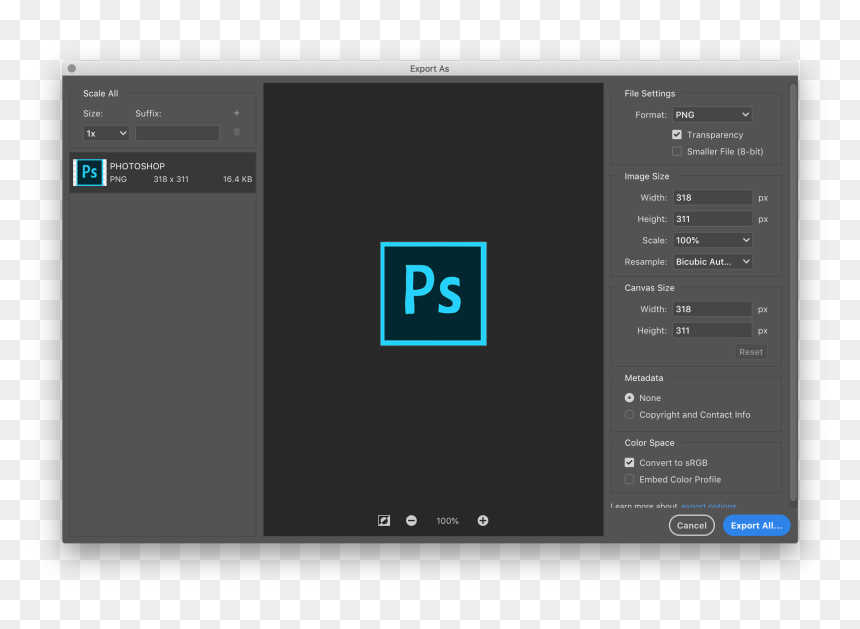Enable Smaller File (8-bit) option
The image size is (860, 629).
click(677, 151)
